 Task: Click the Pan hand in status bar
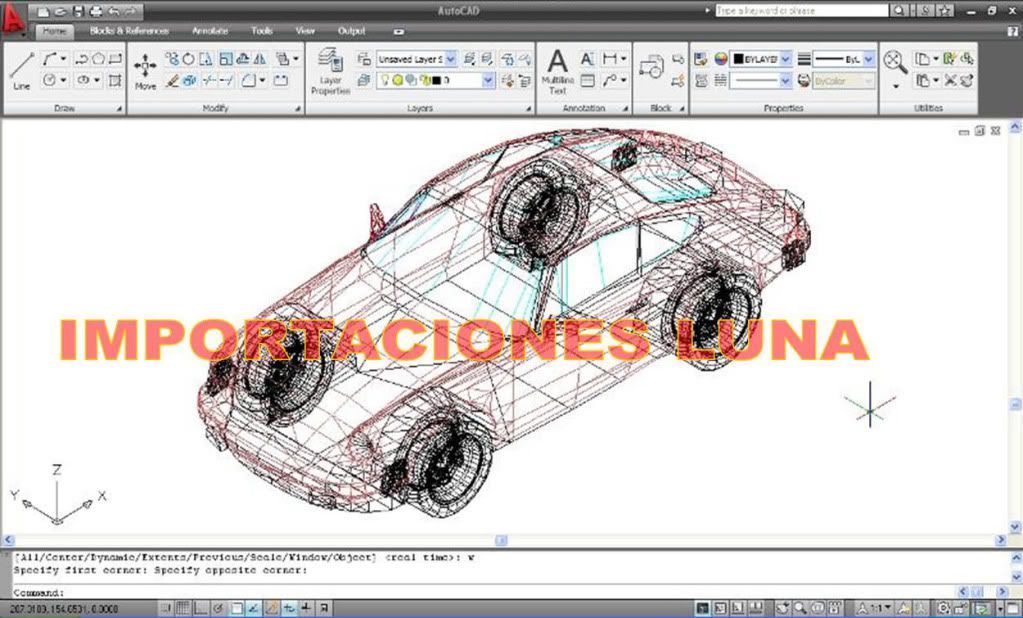pos(784,609)
